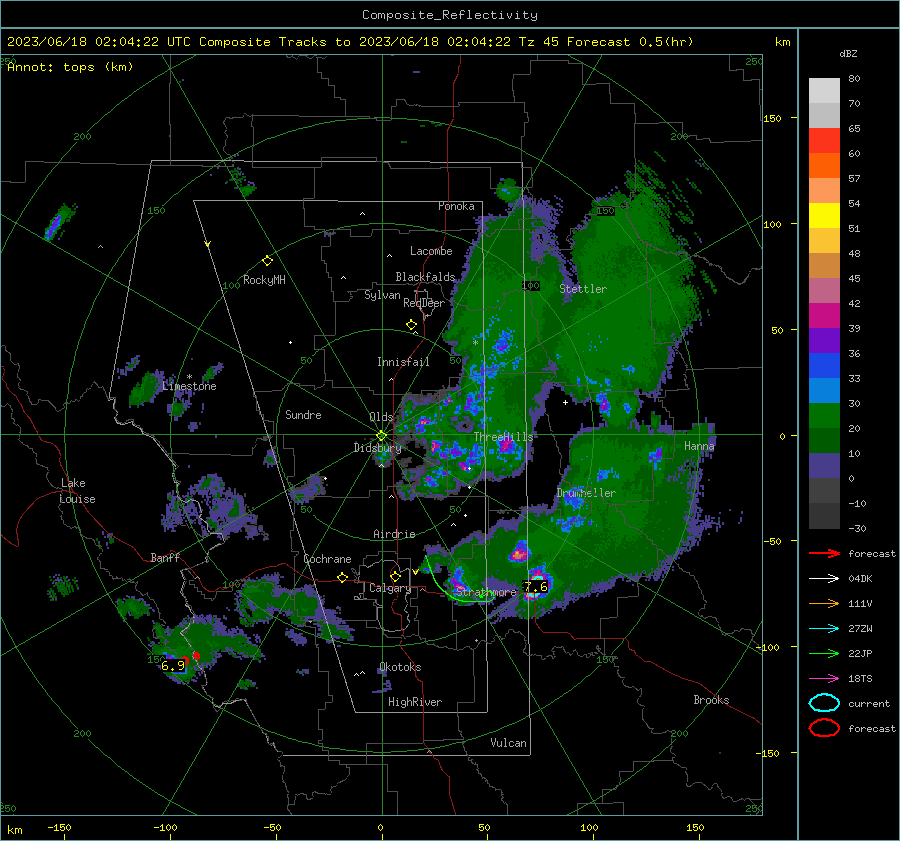
Task: Select the white 04DK arrow legend entry
Action: click(824, 579)
